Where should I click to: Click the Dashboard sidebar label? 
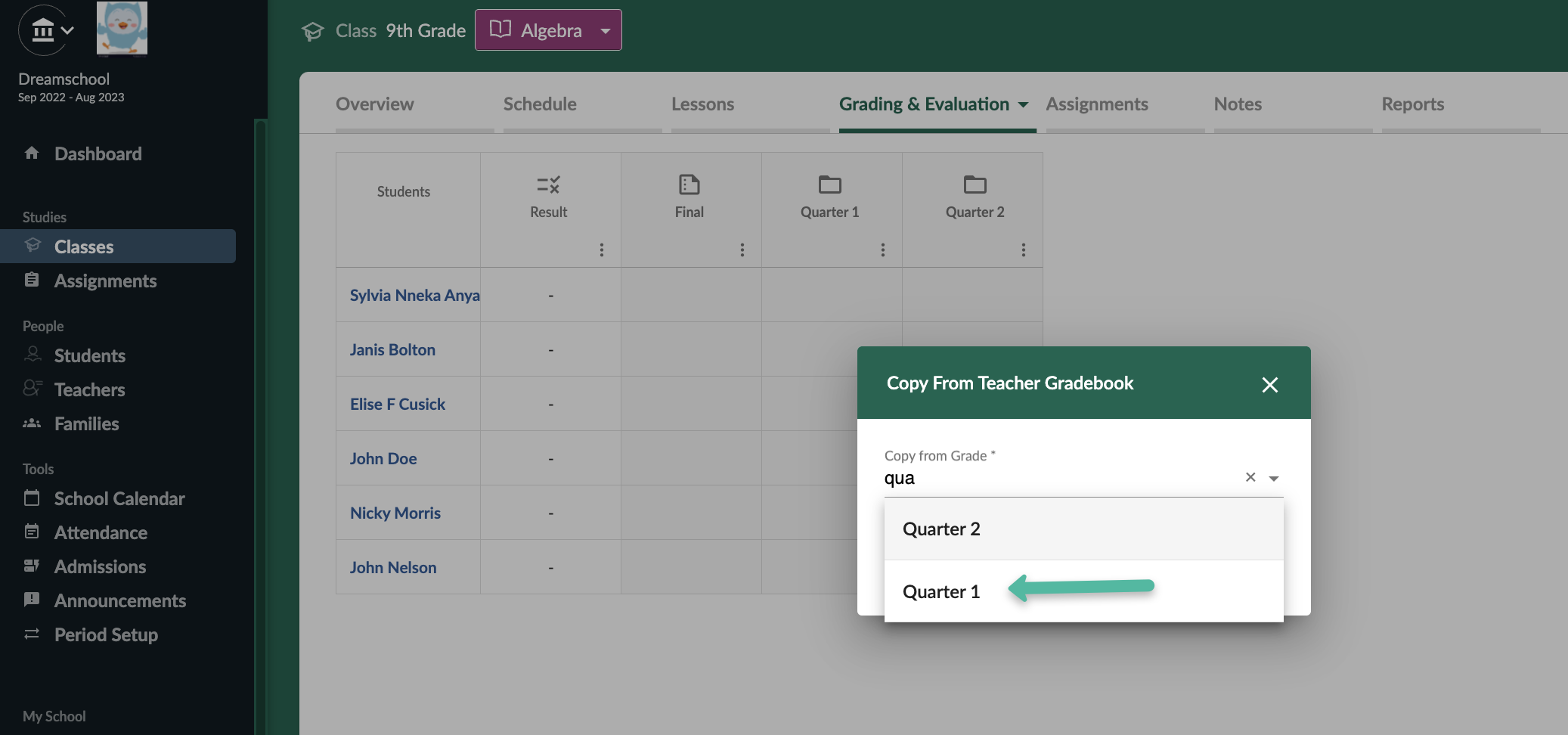tap(98, 154)
